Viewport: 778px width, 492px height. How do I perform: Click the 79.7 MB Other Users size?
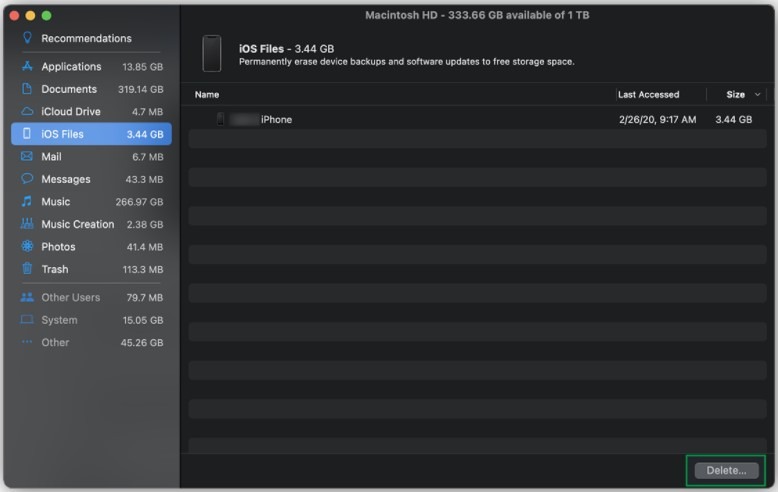[x=145, y=298]
